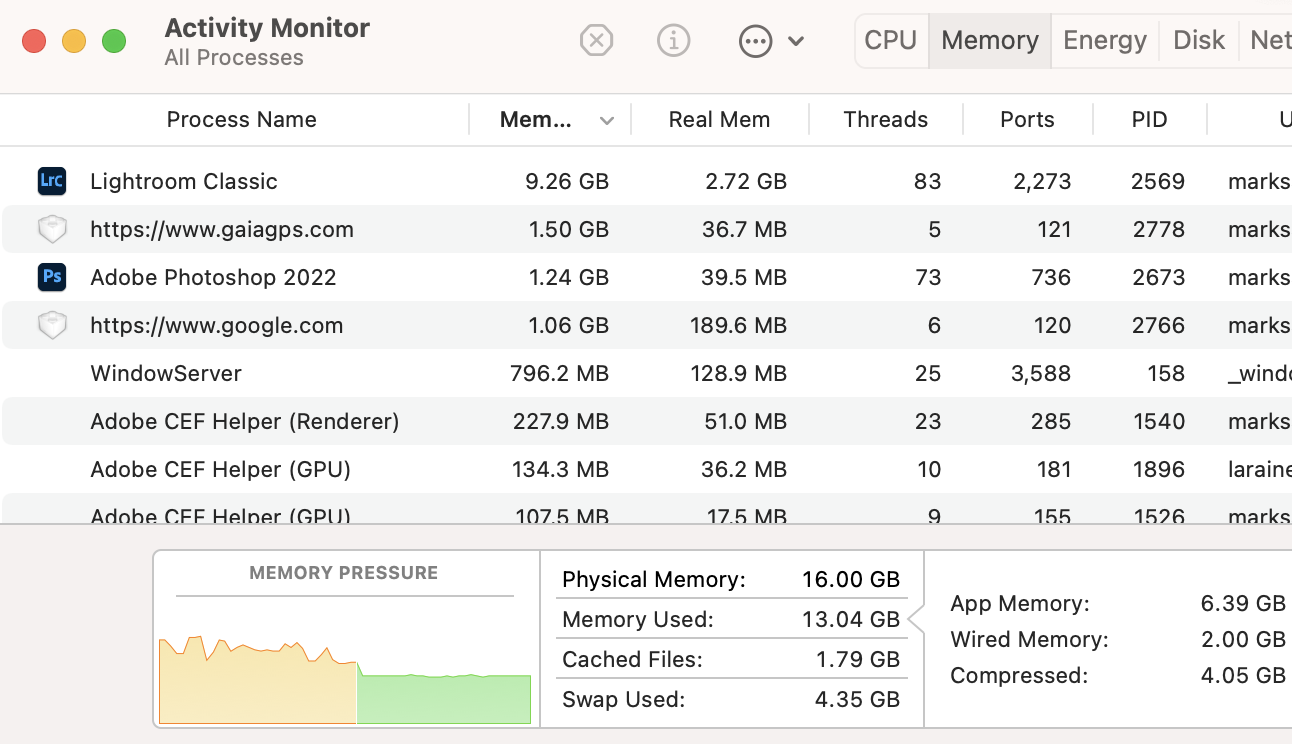Screen dimensions: 1292x744
Task: Sort by Process Name column header
Action: pos(241,120)
